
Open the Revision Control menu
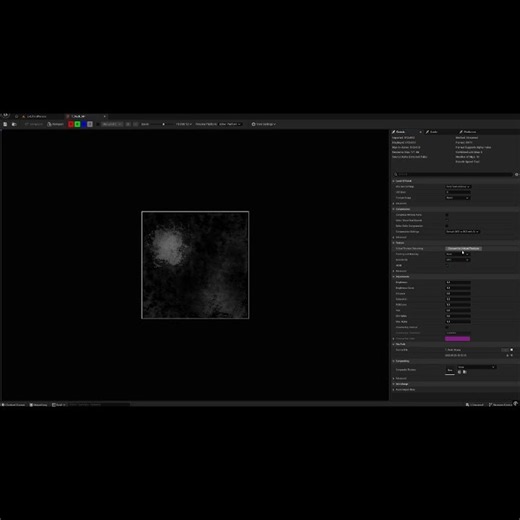point(500,405)
